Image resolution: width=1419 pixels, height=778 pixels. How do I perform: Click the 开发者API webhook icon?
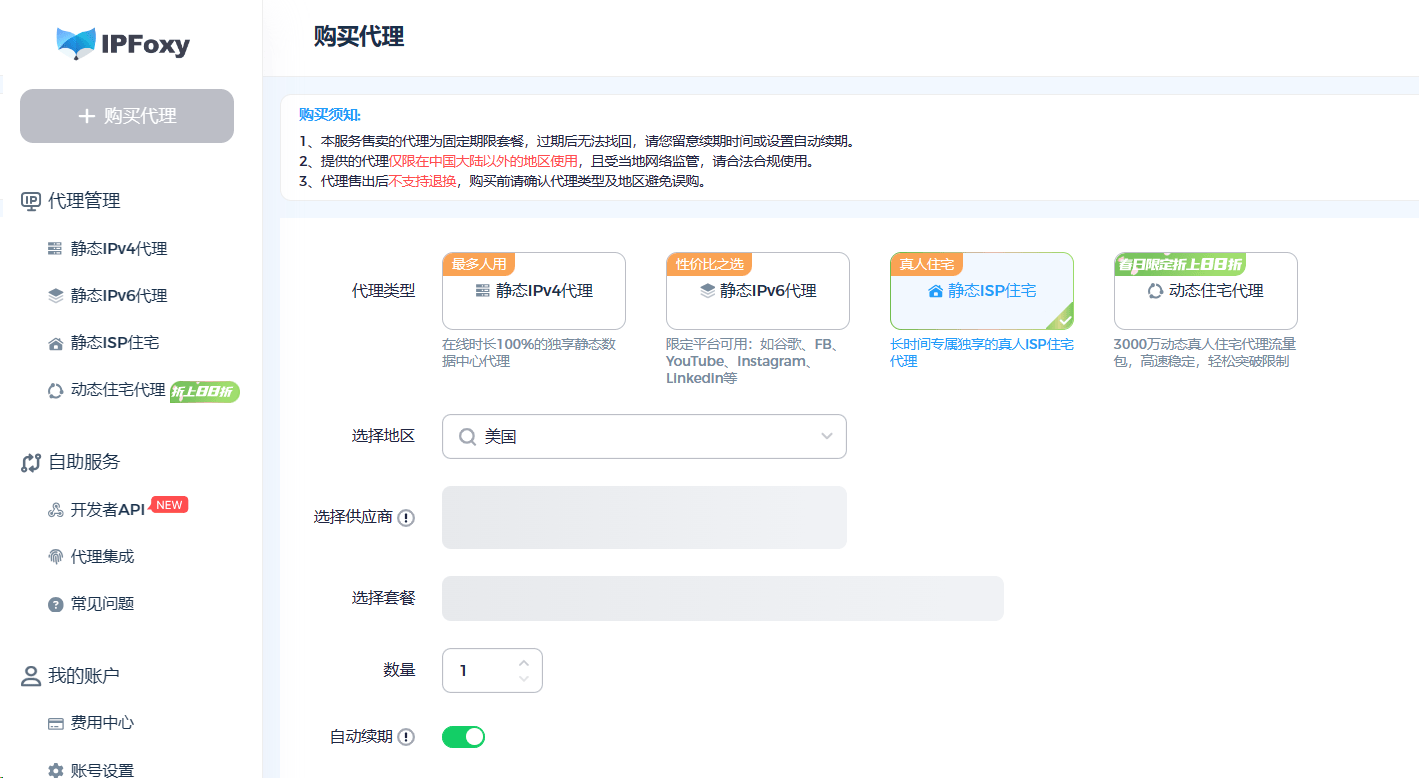[x=55, y=510]
